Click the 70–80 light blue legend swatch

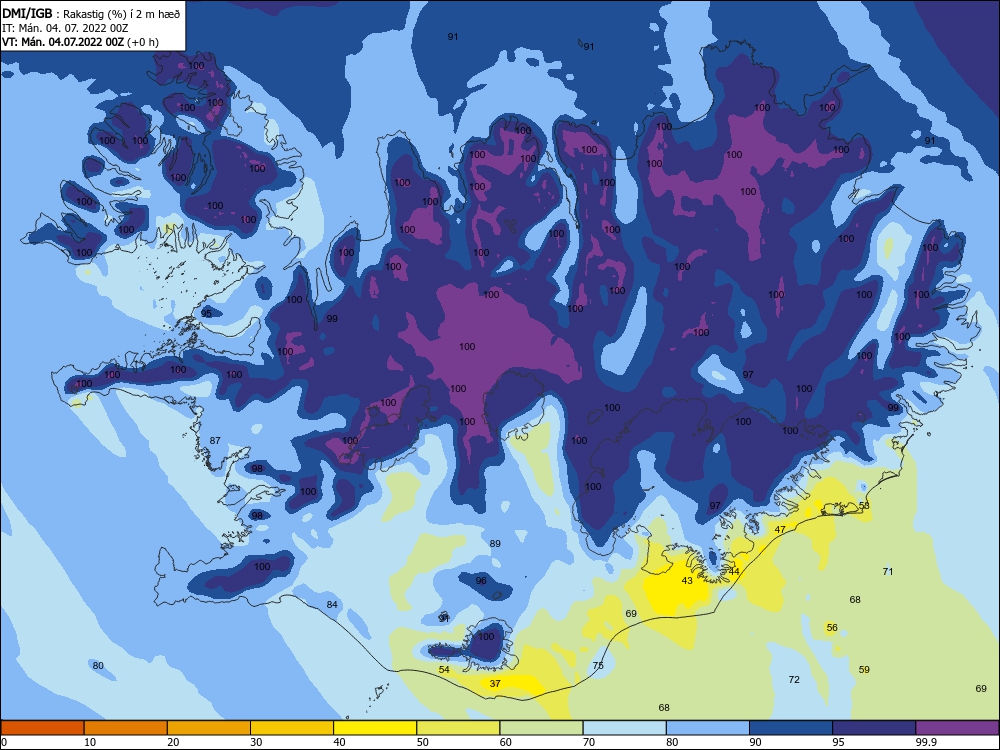coord(624,728)
